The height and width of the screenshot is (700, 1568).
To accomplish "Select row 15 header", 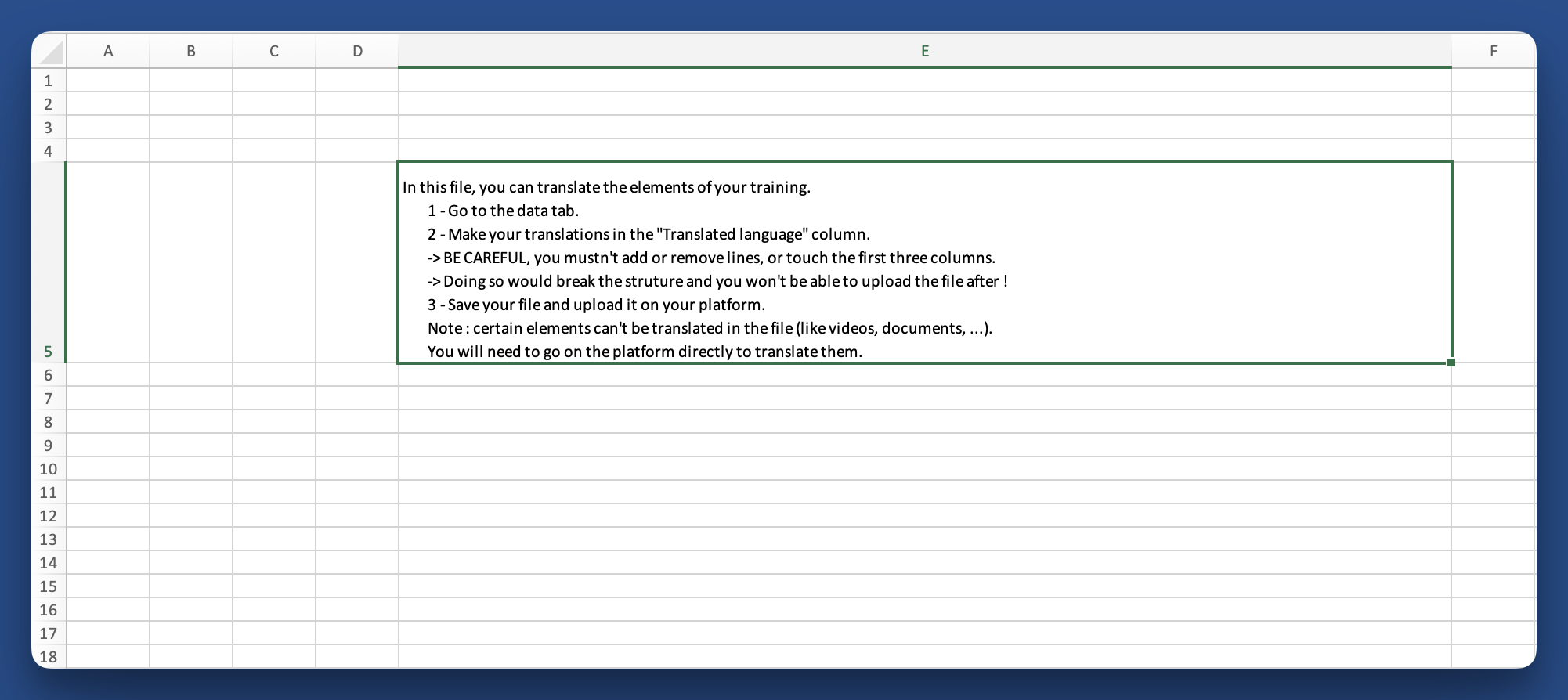I will [49, 586].
